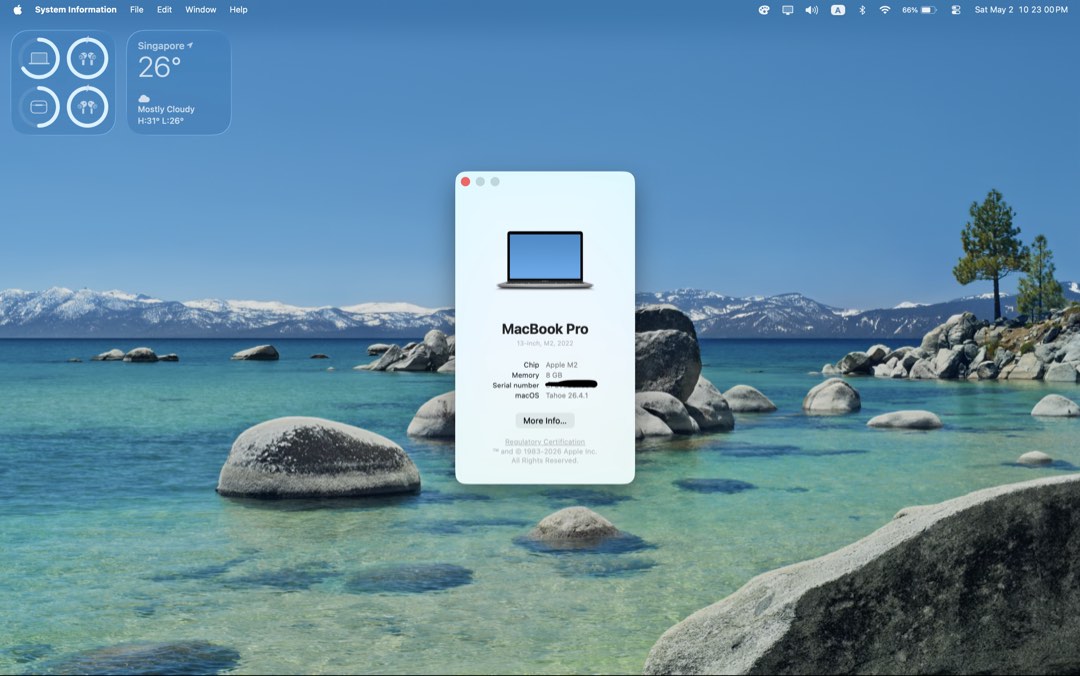The image size is (1080, 676).
Task: Open the Apple menu
Action: [17, 10]
